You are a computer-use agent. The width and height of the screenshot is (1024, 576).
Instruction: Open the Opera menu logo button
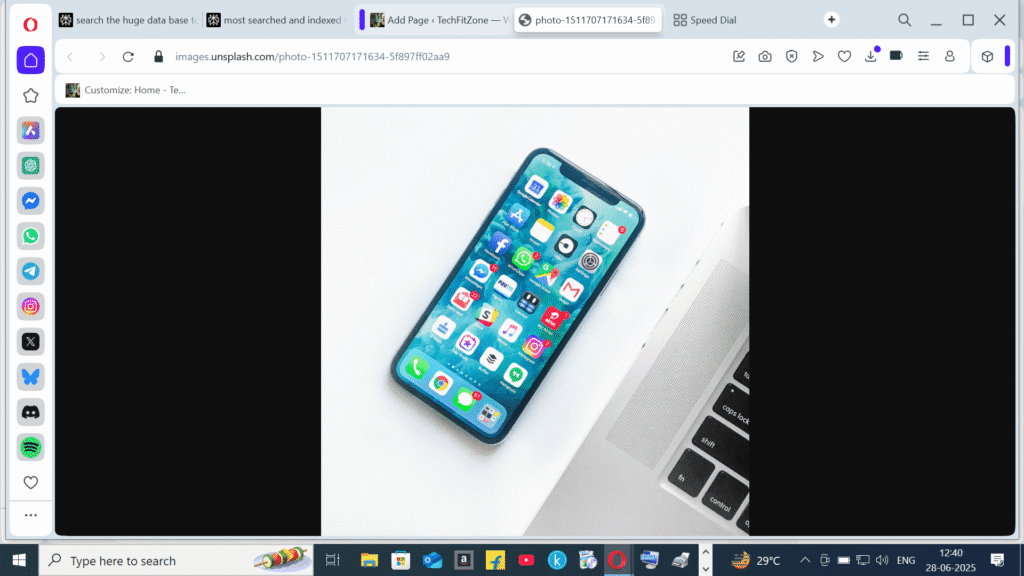click(x=30, y=25)
